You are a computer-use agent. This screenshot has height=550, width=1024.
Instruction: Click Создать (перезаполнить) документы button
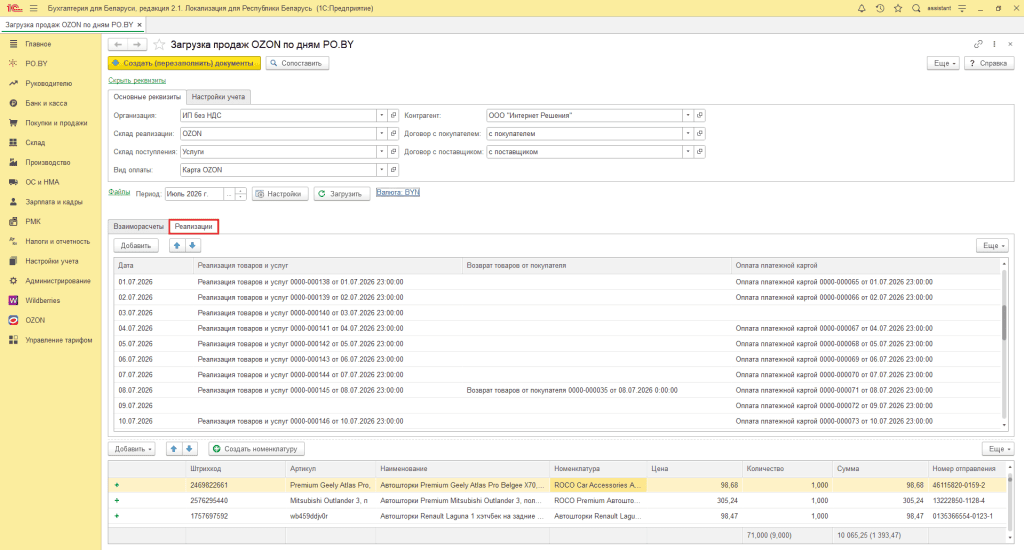(184, 63)
